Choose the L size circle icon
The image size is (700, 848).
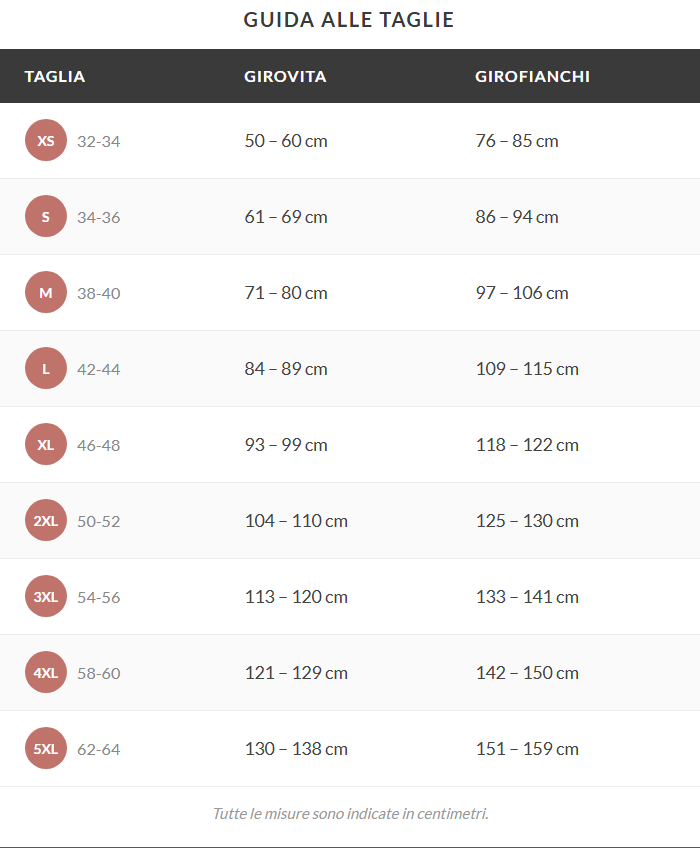(x=46, y=368)
